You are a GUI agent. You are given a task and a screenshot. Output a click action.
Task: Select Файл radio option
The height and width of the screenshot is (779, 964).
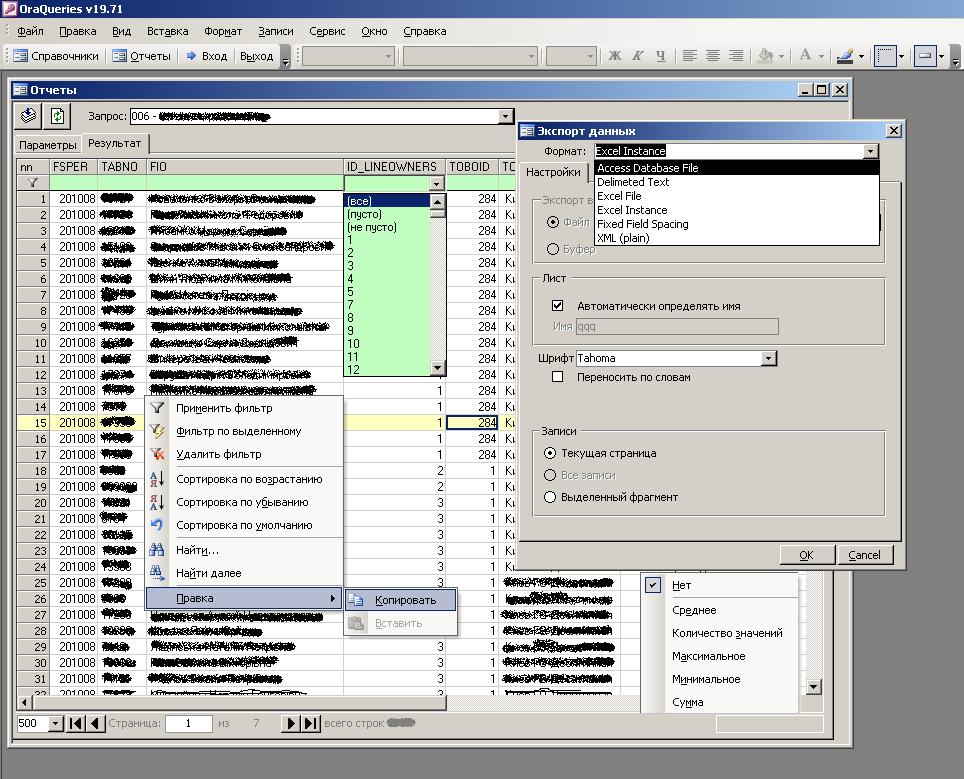click(x=553, y=222)
